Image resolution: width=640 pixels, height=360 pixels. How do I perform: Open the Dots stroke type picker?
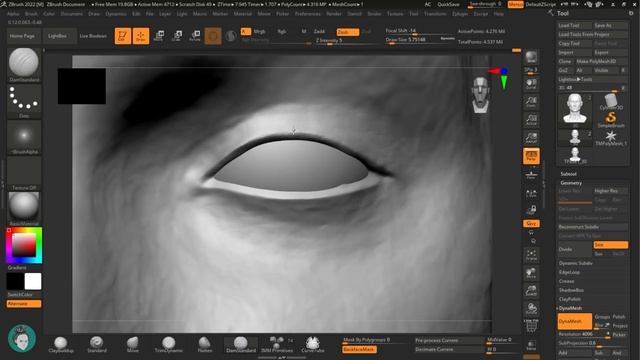click(x=24, y=101)
